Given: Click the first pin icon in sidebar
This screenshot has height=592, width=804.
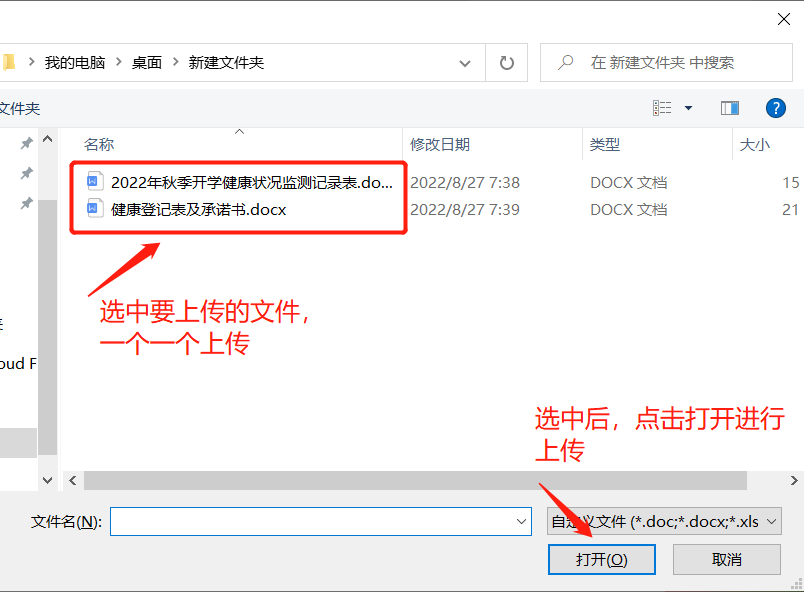Looking at the screenshot, I should [x=27, y=143].
